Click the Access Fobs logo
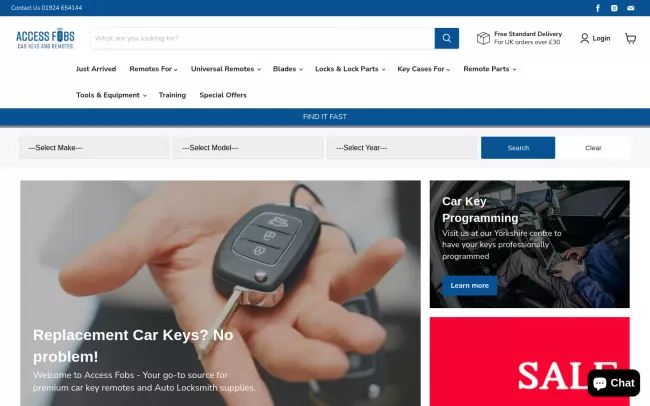The height and width of the screenshot is (406, 650). coord(45,39)
